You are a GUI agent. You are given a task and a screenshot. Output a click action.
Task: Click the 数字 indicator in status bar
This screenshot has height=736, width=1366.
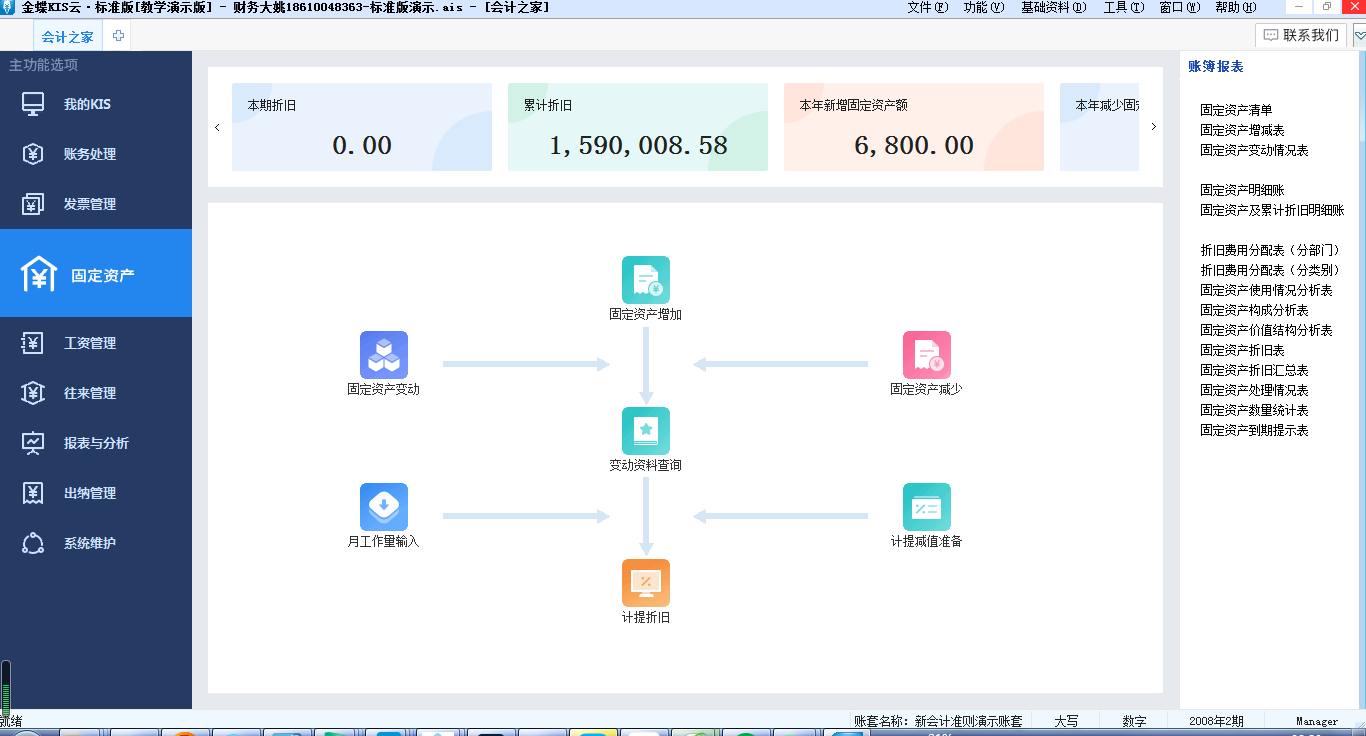point(1134,721)
